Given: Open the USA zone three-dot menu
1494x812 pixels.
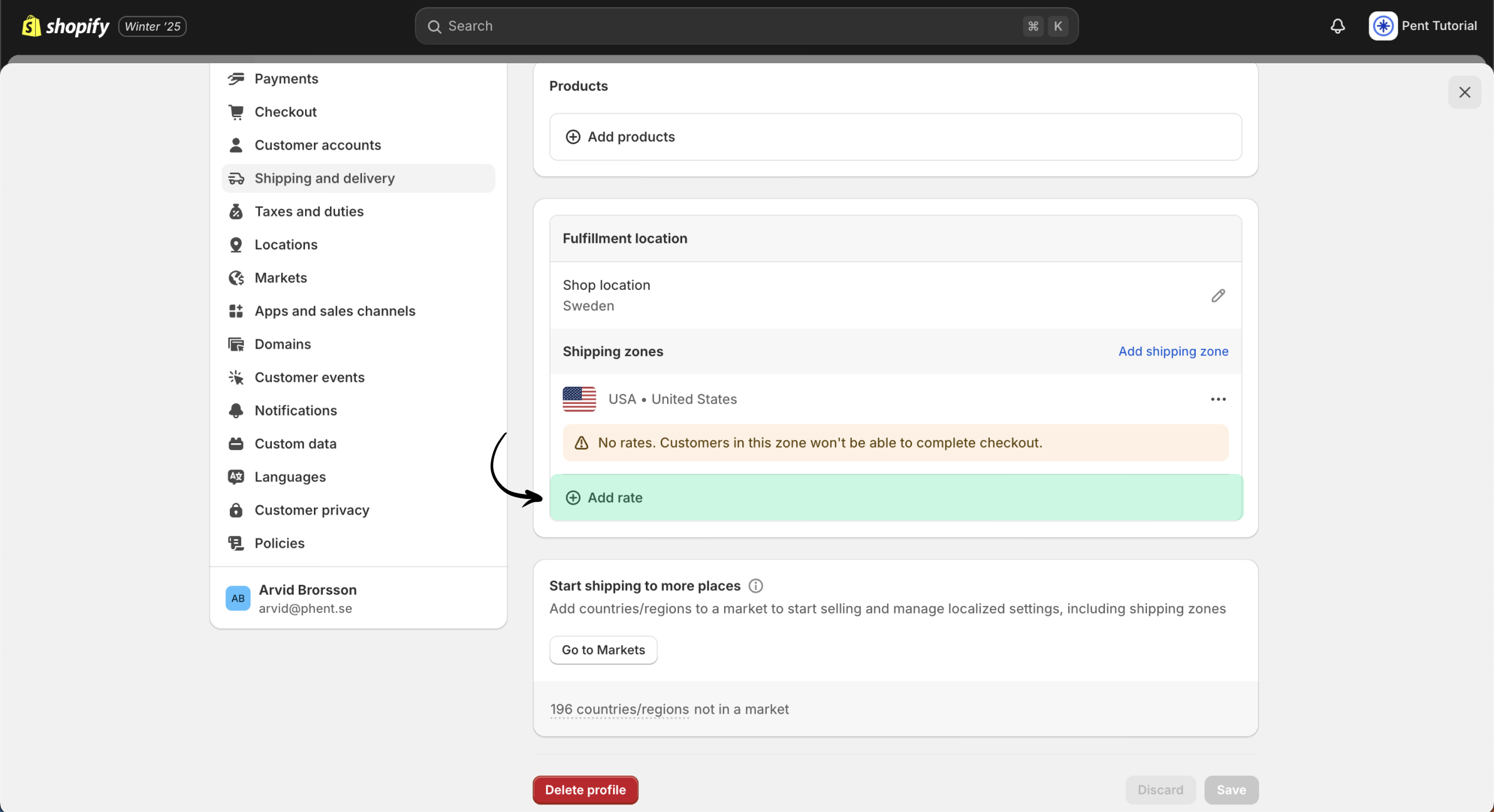Looking at the screenshot, I should [x=1218, y=399].
